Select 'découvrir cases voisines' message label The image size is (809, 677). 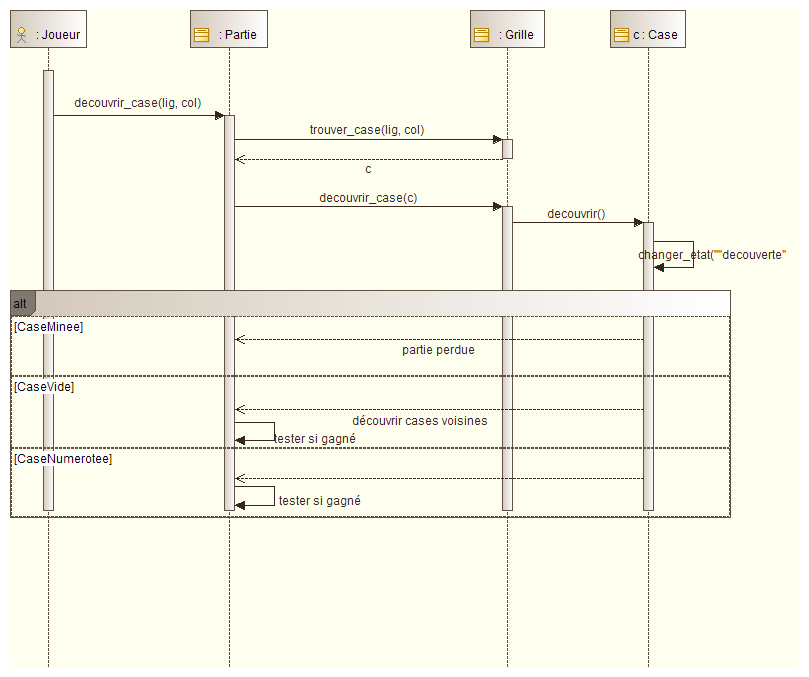419,421
